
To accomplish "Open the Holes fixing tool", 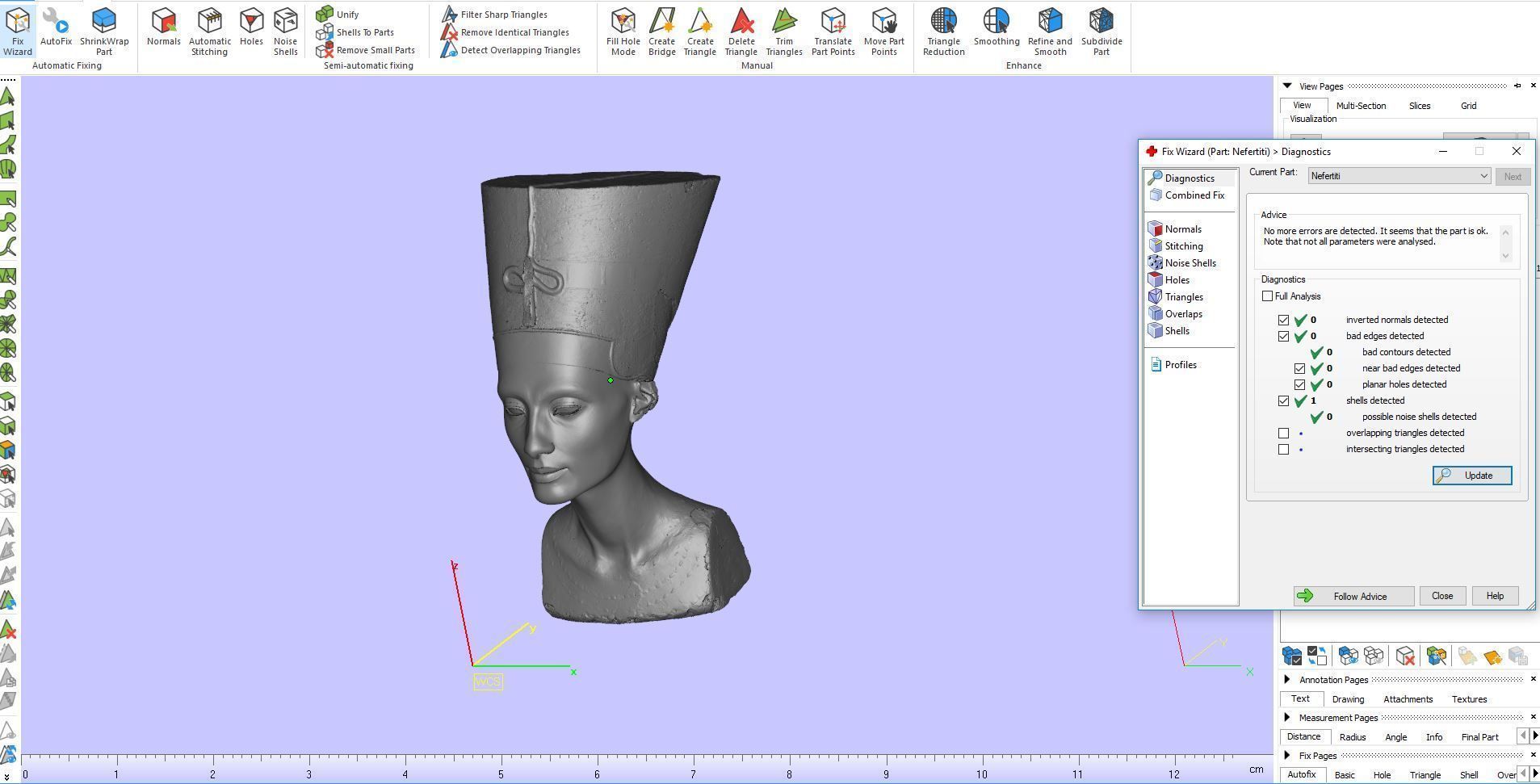I will tap(251, 27).
